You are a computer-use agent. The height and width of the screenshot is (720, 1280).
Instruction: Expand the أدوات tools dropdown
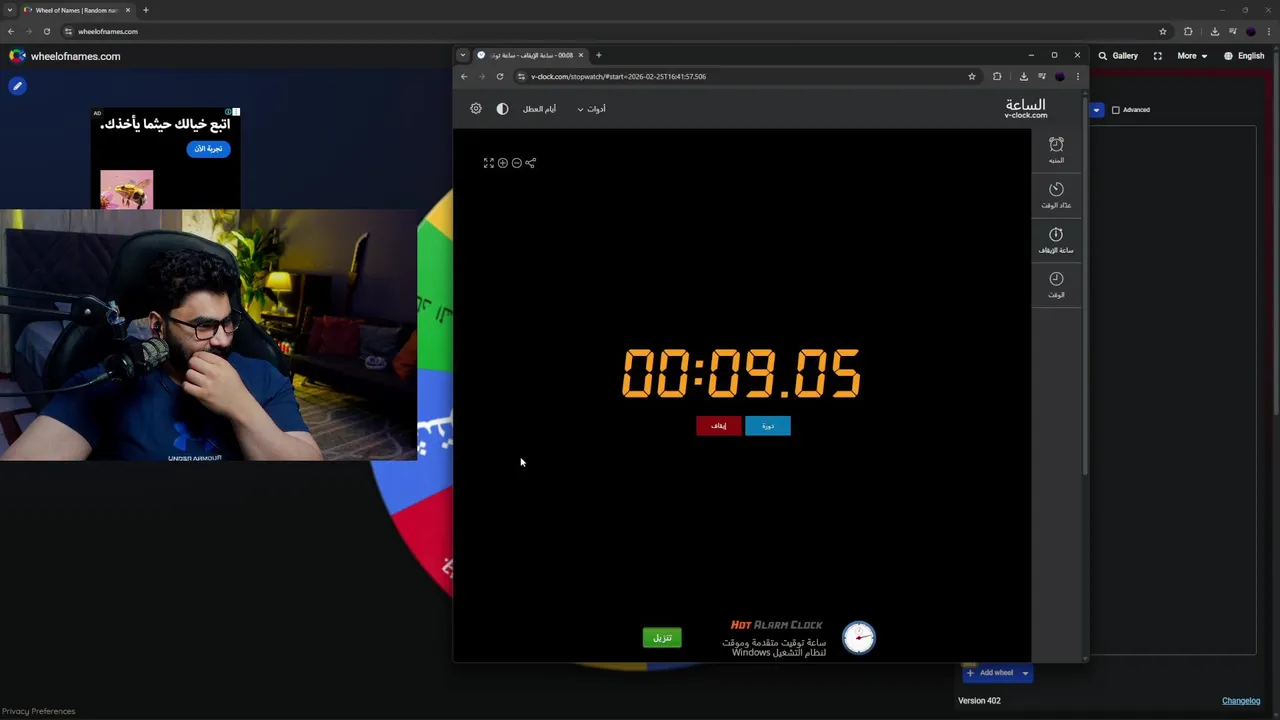pyautogui.click(x=591, y=109)
